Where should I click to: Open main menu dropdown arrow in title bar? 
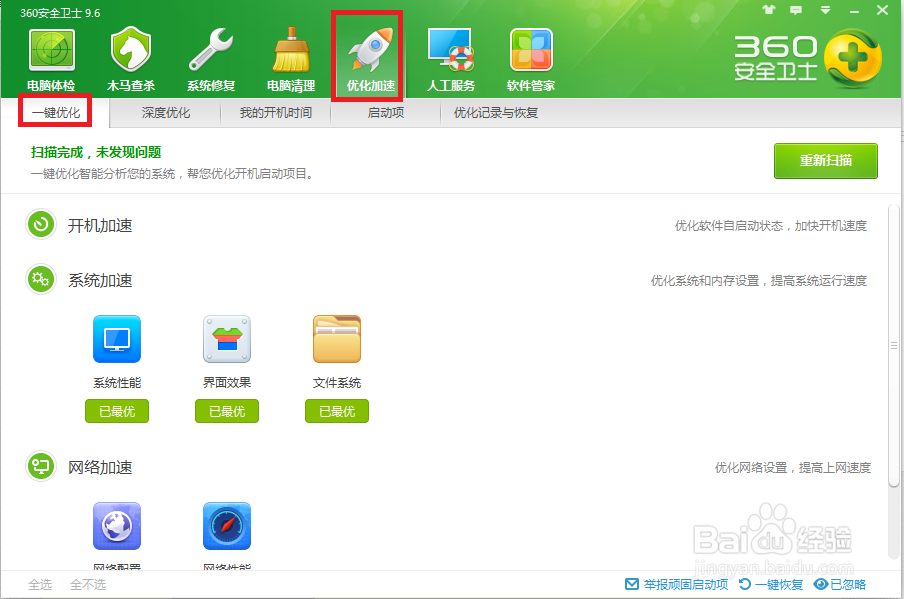pos(826,10)
